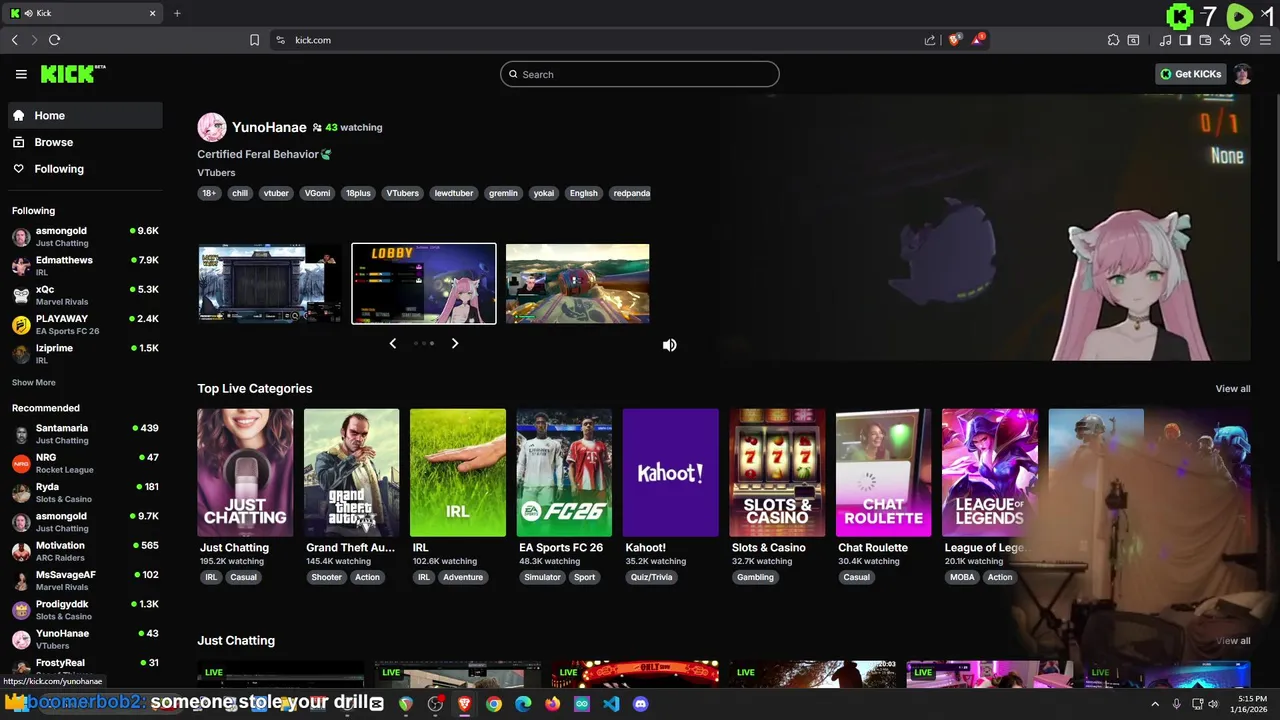Viewport: 1280px width, 720px height.
Task: Go to previous featured stream arrow
Action: pyautogui.click(x=392, y=343)
